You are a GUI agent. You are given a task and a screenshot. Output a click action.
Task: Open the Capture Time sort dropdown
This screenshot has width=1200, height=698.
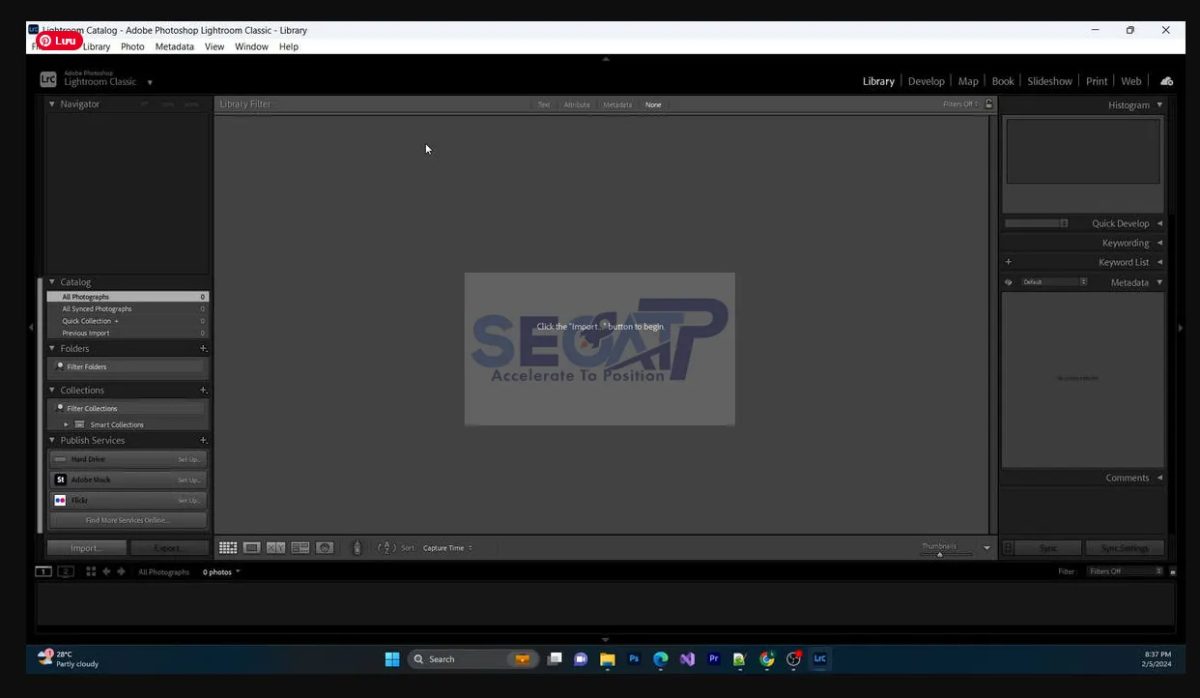(447, 548)
